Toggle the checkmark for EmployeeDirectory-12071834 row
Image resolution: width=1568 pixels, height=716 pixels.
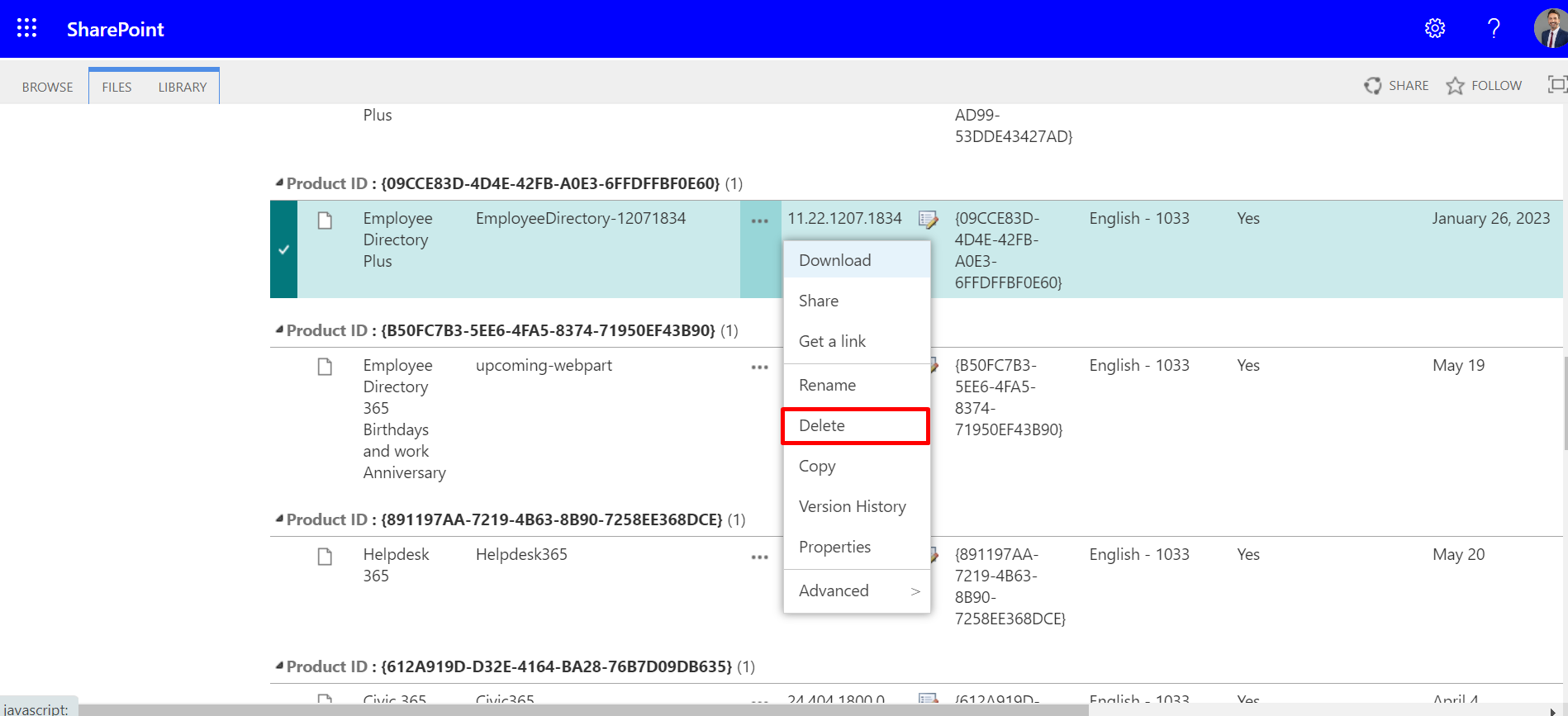click(x=283, y=249)
